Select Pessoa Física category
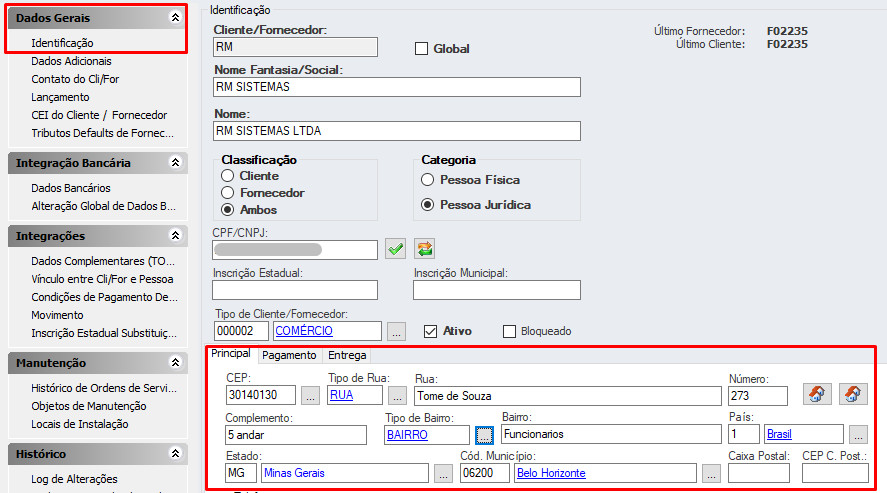 tap(428, 180)
